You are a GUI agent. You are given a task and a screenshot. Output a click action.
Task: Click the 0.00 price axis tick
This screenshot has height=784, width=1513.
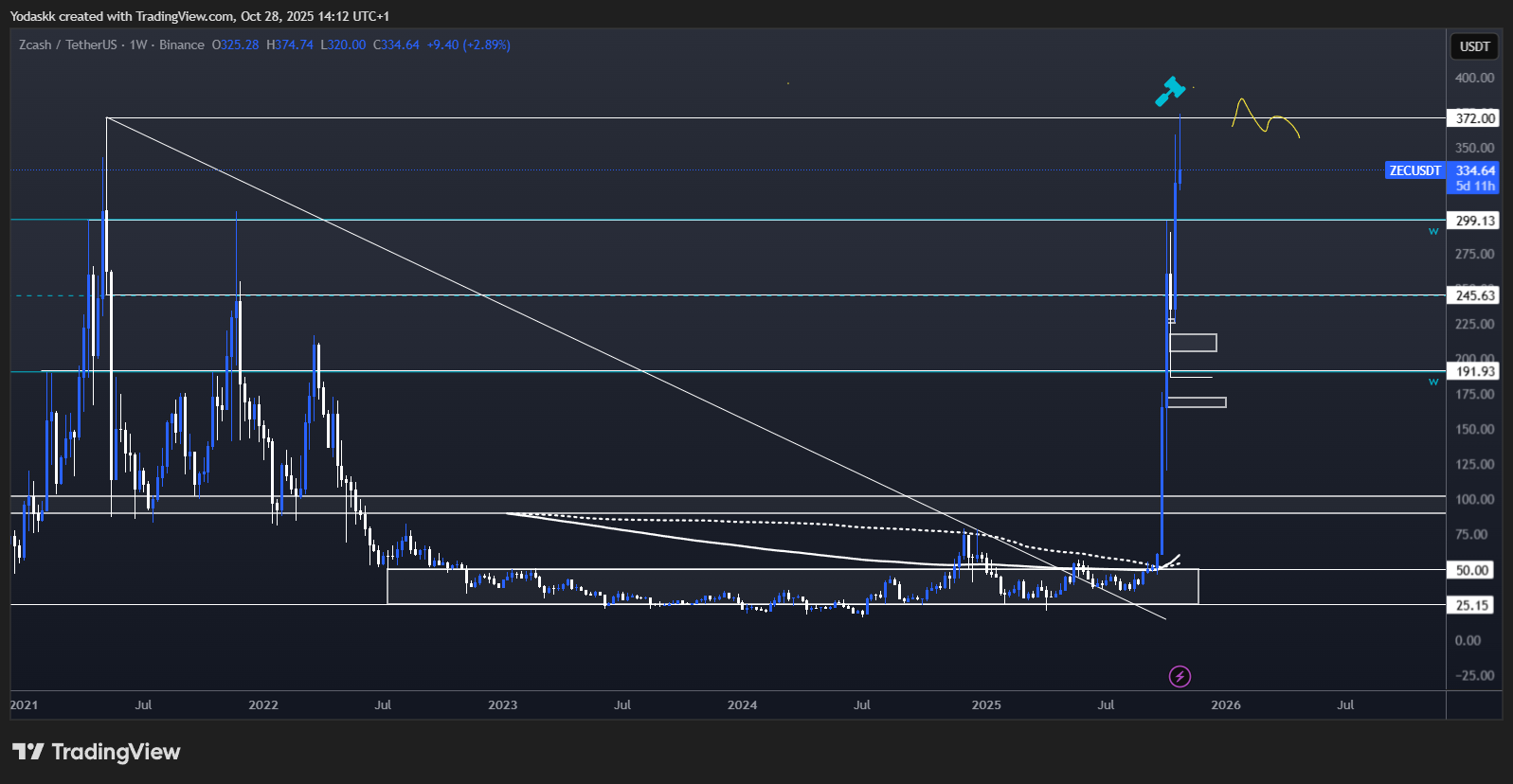point(1468,640)
